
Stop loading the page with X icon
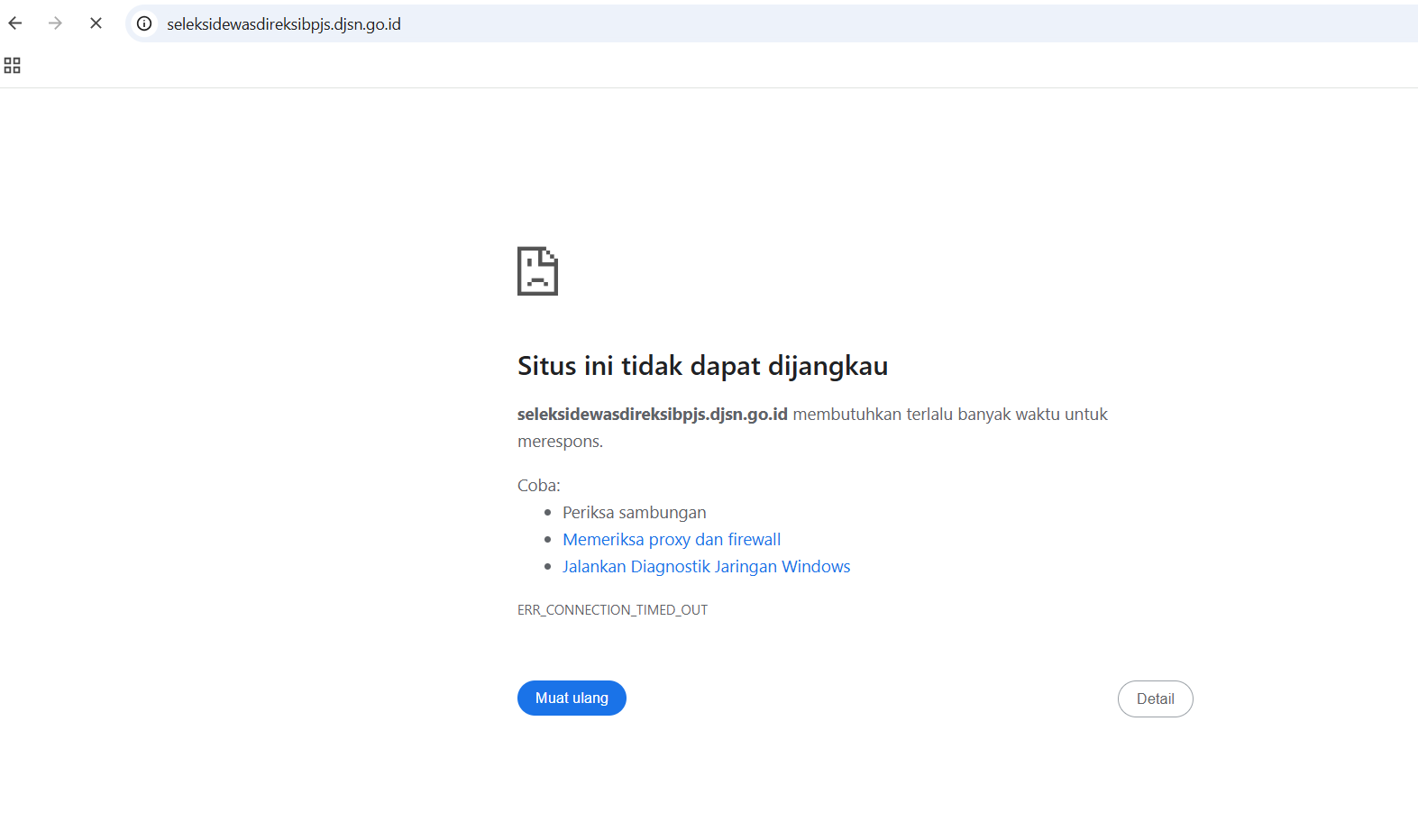point(96,23)
